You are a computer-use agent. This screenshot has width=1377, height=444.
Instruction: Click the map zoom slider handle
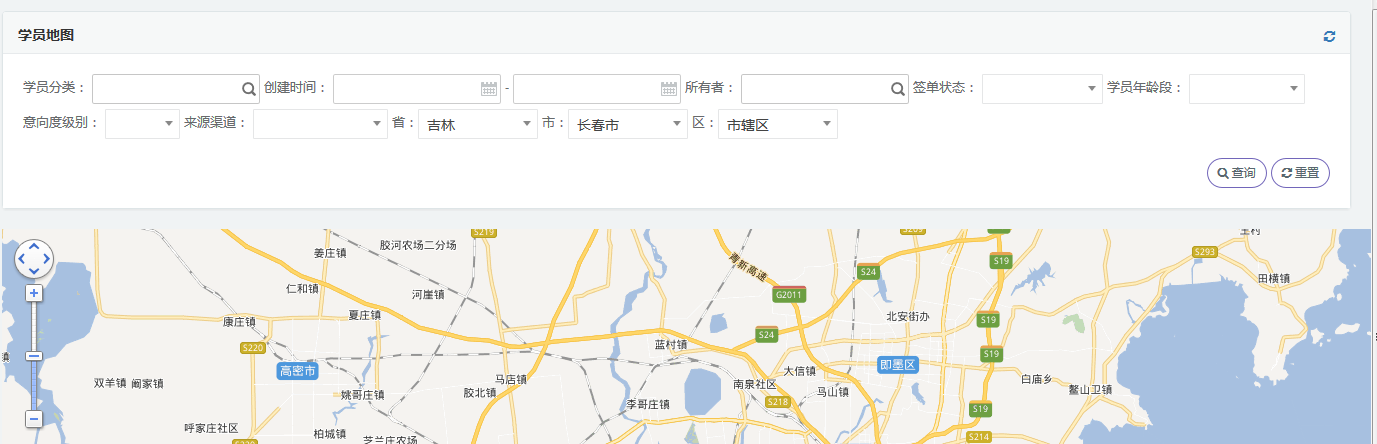tap(34, 355)
